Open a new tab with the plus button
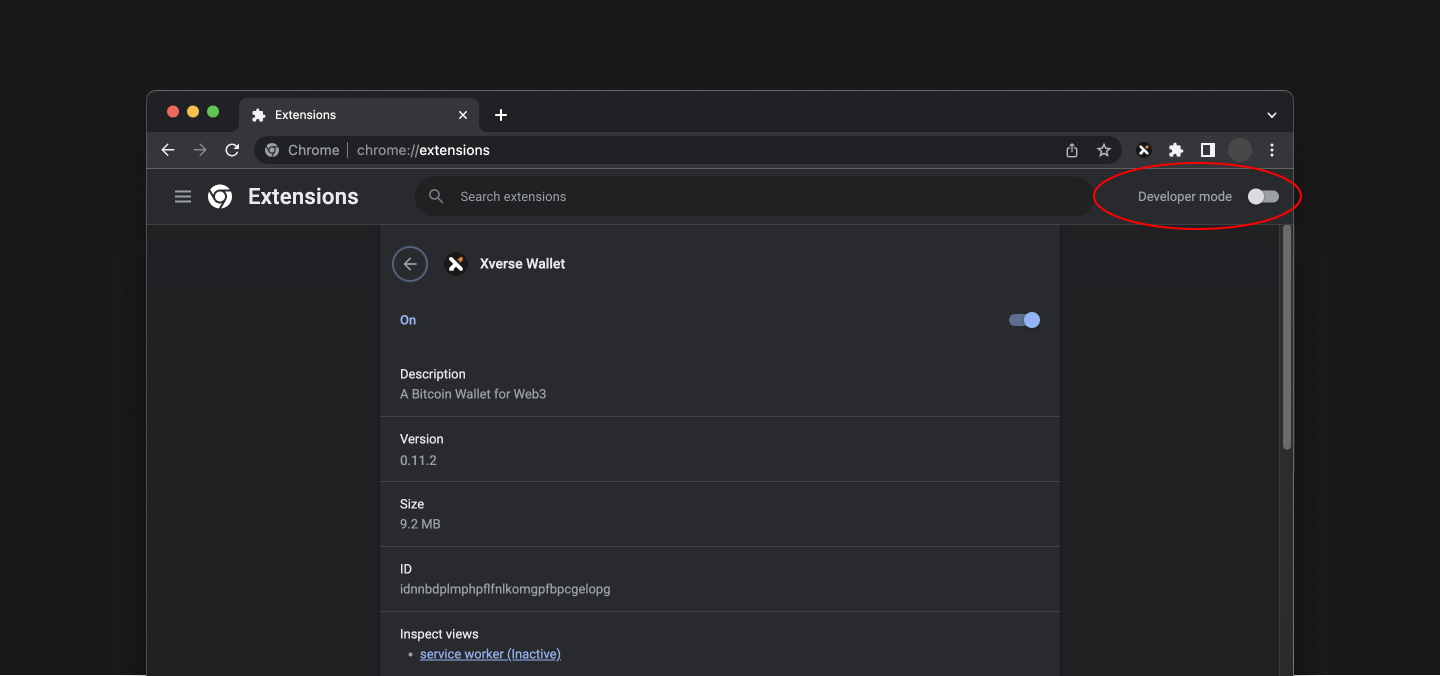Viewport: 1440px width, 676px height. pyautogui.click(x=500, y=115)
